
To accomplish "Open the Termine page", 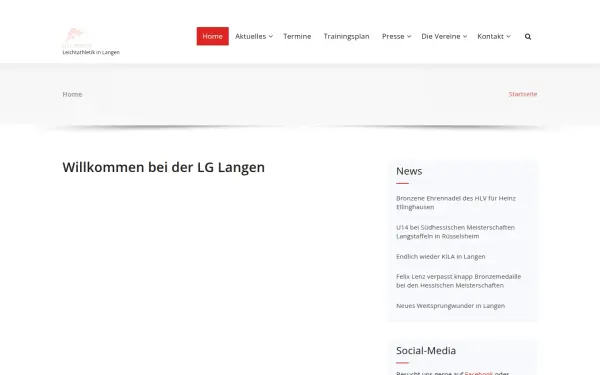I will click(x=297, y=36).
